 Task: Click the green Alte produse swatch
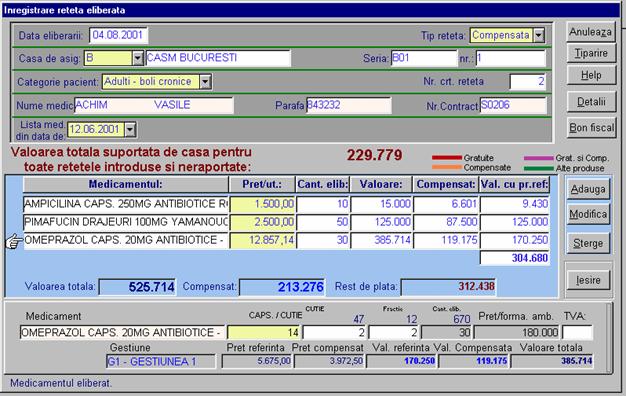click(539, 168)
